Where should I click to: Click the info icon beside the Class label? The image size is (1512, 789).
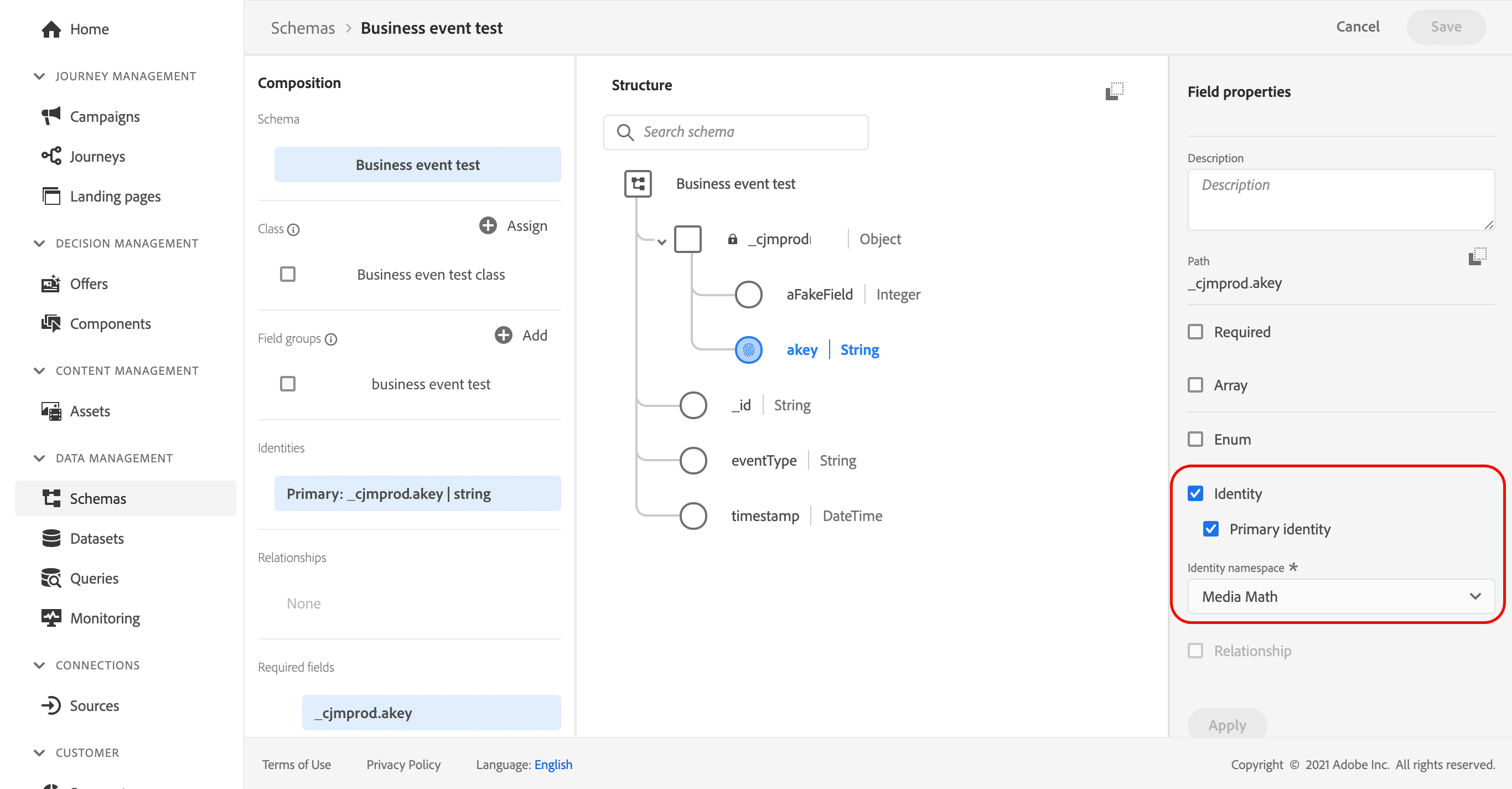293,229
